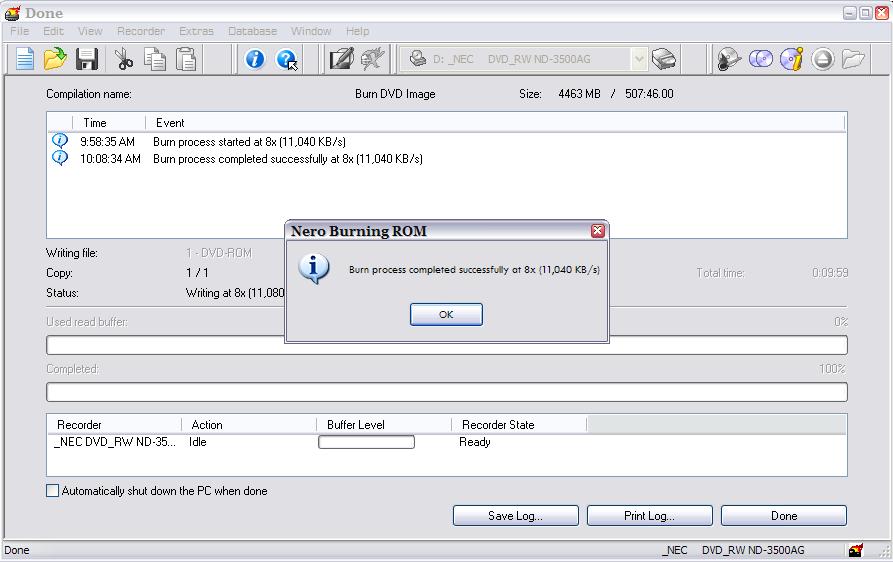
Task: Click the 'Done' status bar text
Action: coord(17,550)
